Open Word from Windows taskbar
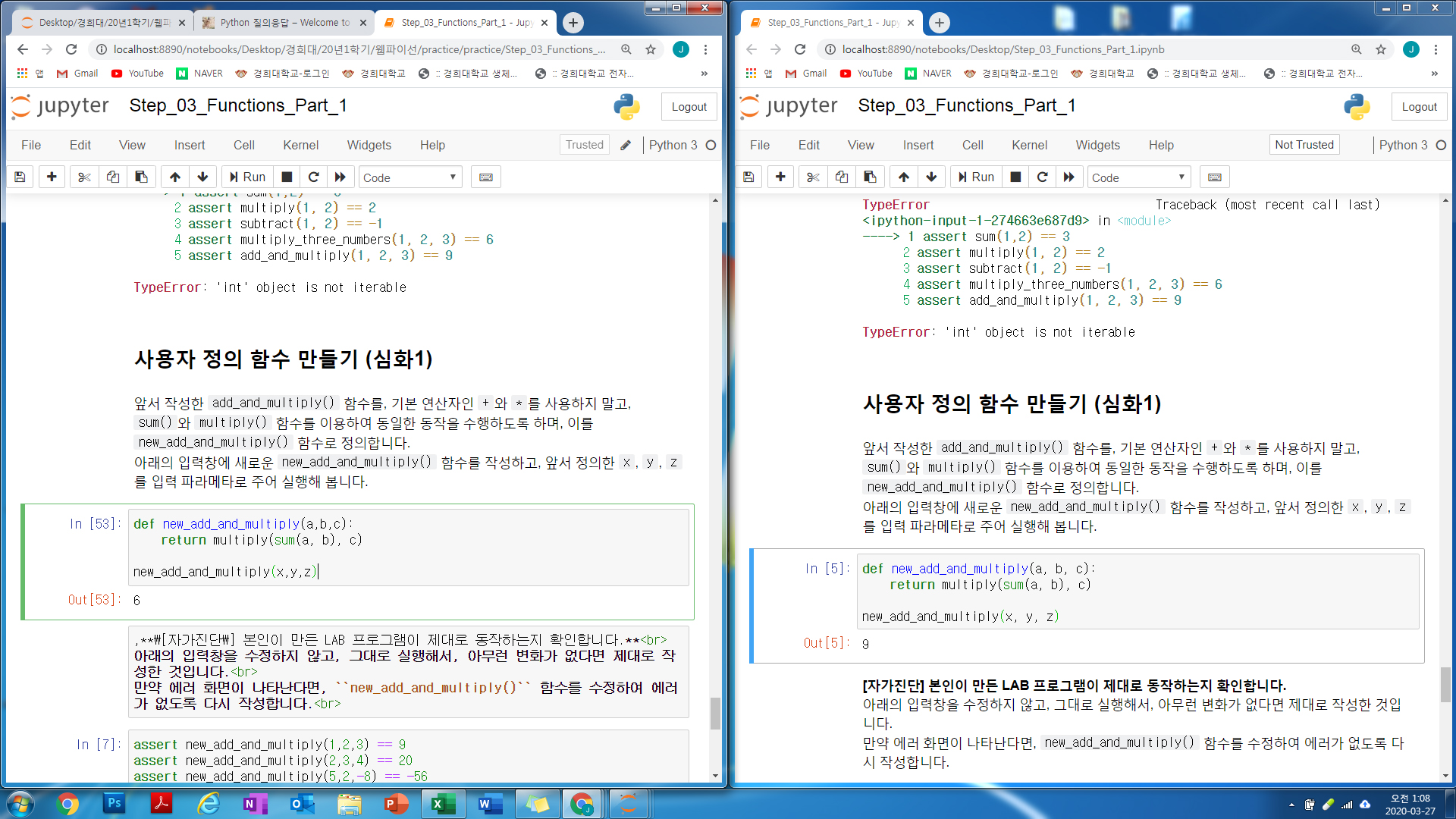 (490, 803)
